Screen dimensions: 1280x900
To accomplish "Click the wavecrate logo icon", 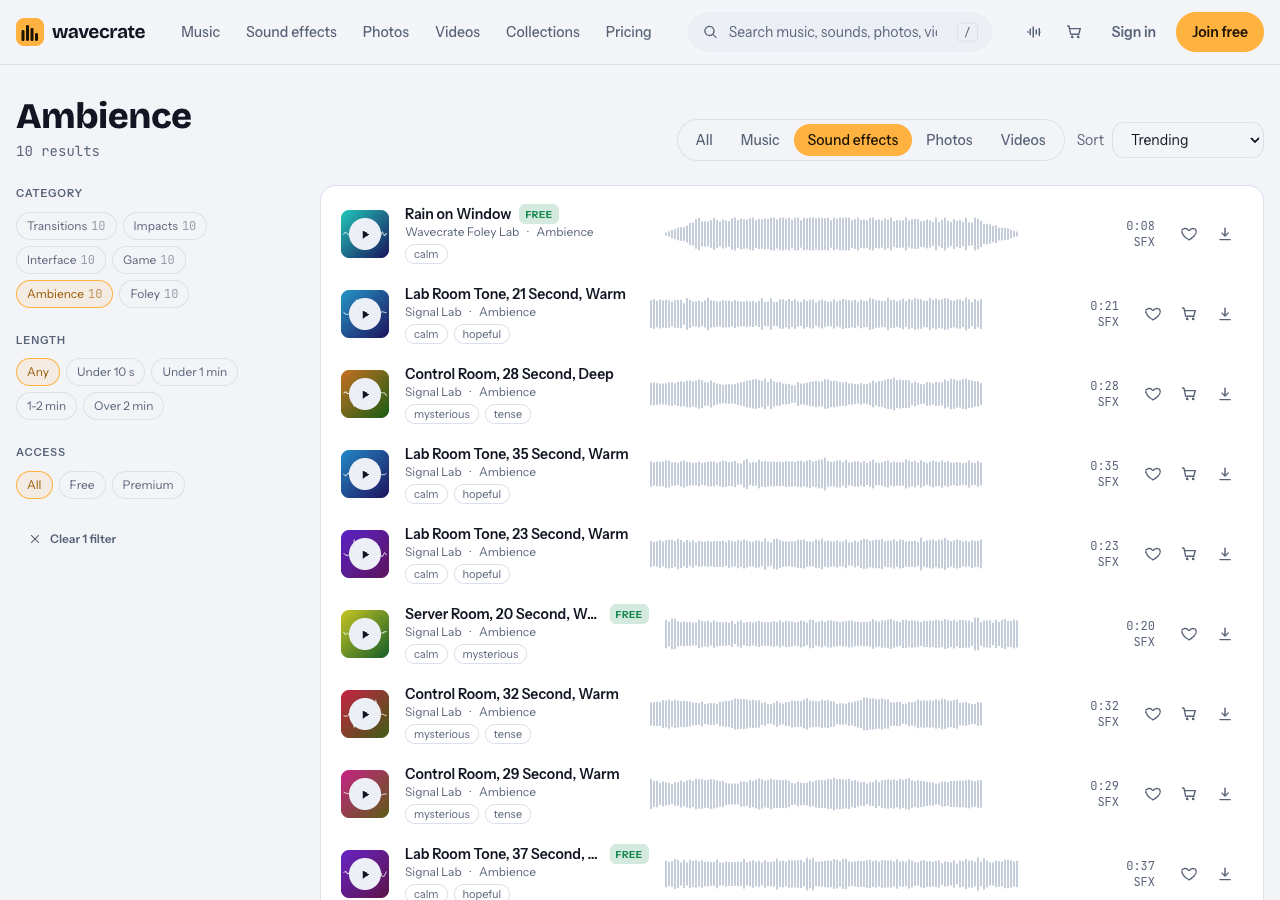I will click(x=30, y=32).
